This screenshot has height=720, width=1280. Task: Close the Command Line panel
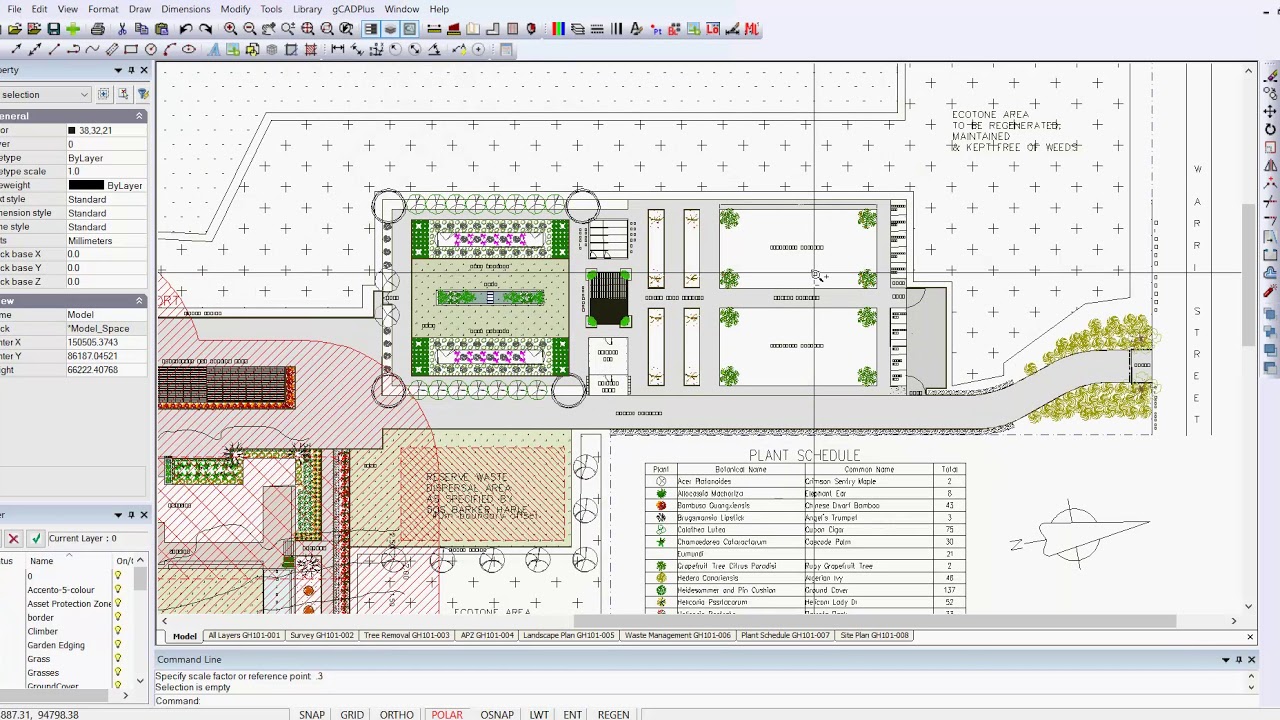click(x=1251, y=660)
